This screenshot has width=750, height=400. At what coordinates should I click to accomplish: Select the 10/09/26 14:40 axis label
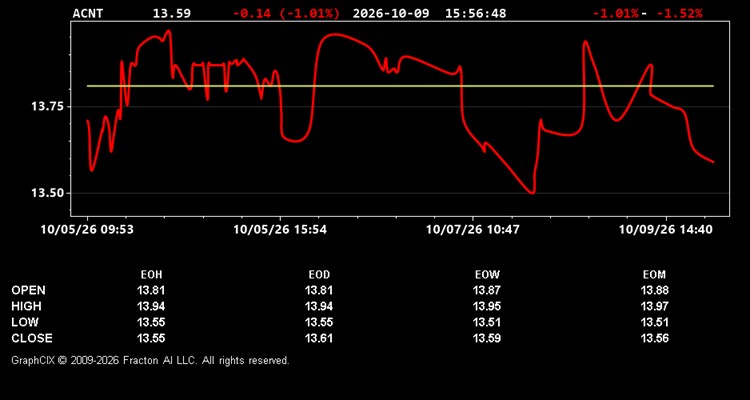(665, 230)
